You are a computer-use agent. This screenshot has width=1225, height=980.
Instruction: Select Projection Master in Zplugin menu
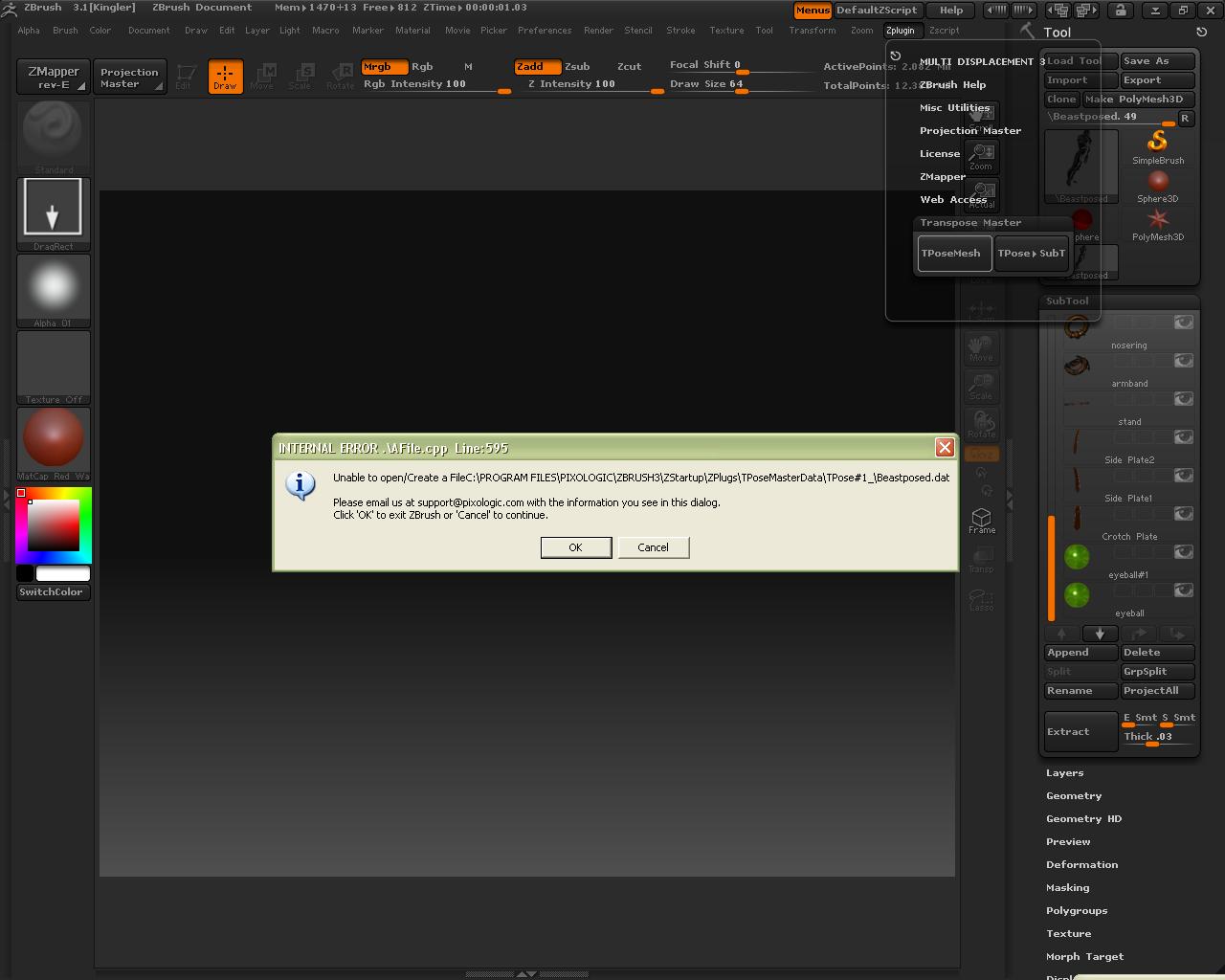969,131
